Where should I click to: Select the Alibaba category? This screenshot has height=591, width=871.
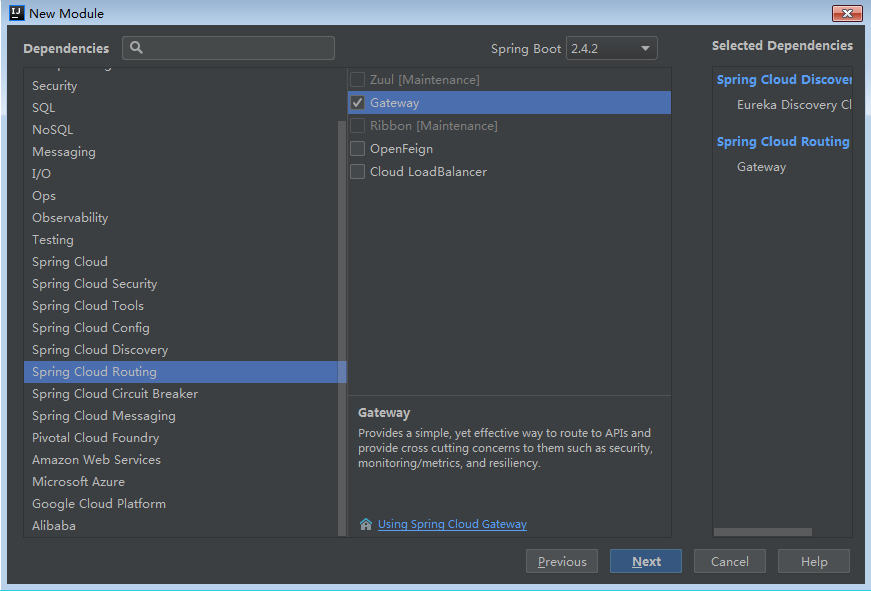[x=53, y=525]
